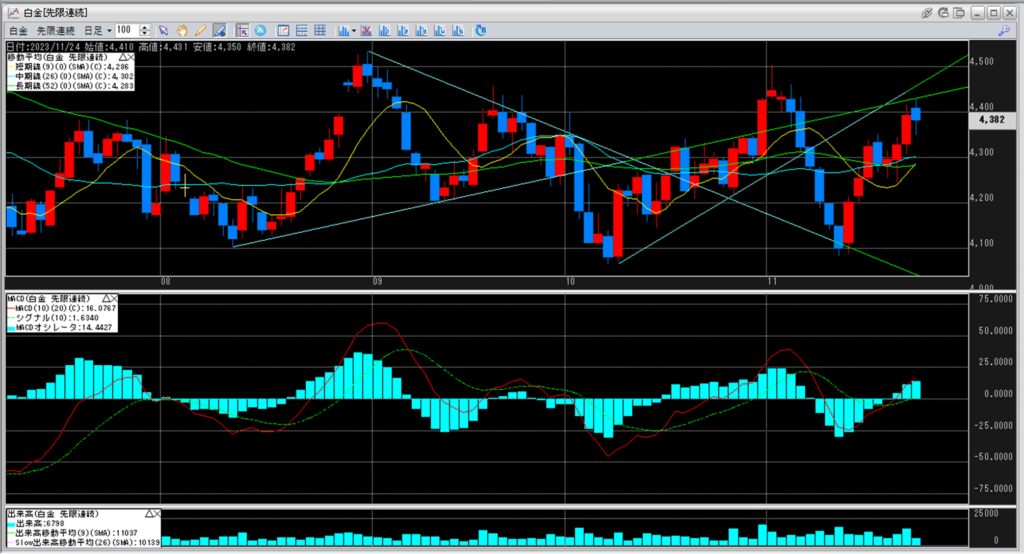Select the arrow pointer tool
The height and width of the screenshot is (554, 1024).
(163, 31)
